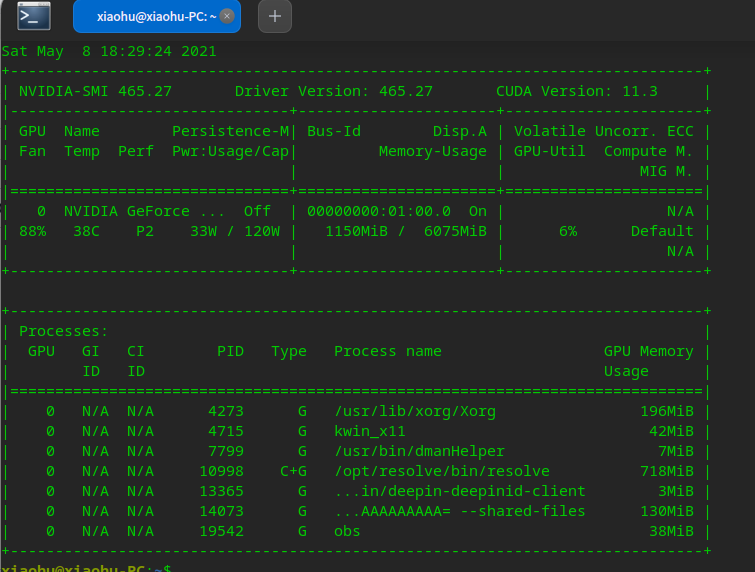755x572 pixels.
Task: Click the Driver Version 465.27 text
Action: [333, 91]
